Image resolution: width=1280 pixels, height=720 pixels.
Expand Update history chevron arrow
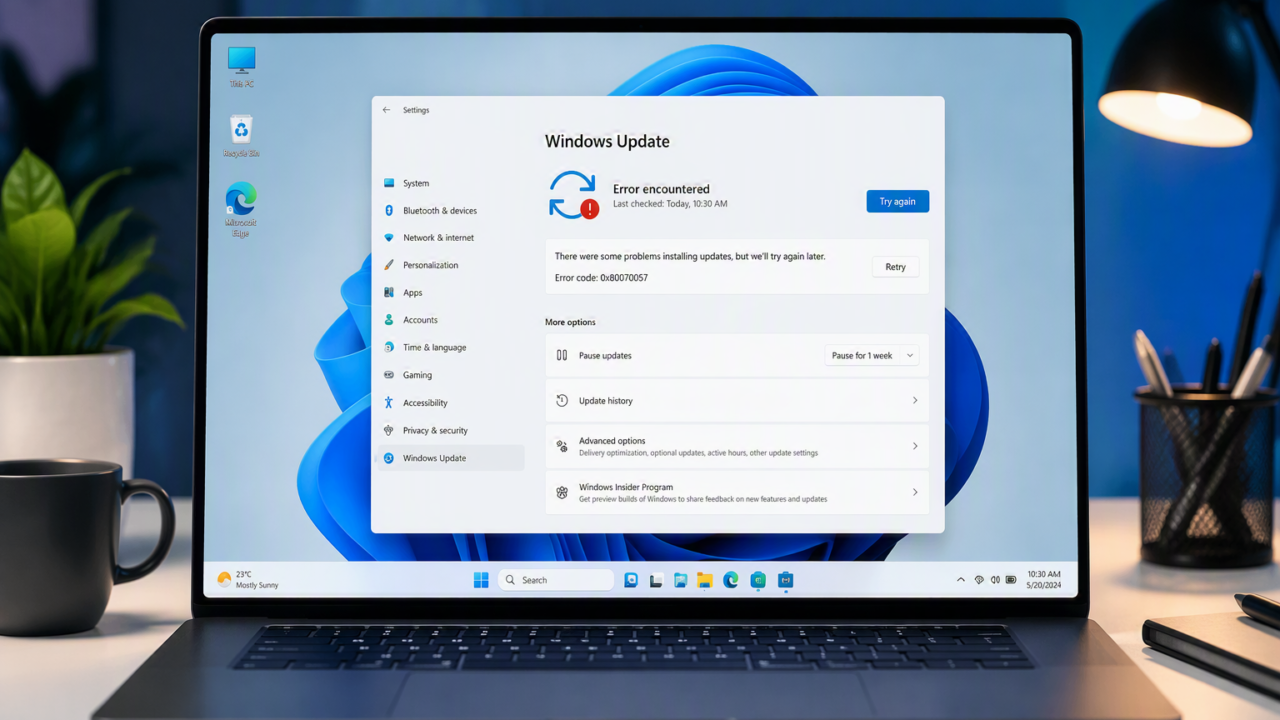tap(915, 400)
